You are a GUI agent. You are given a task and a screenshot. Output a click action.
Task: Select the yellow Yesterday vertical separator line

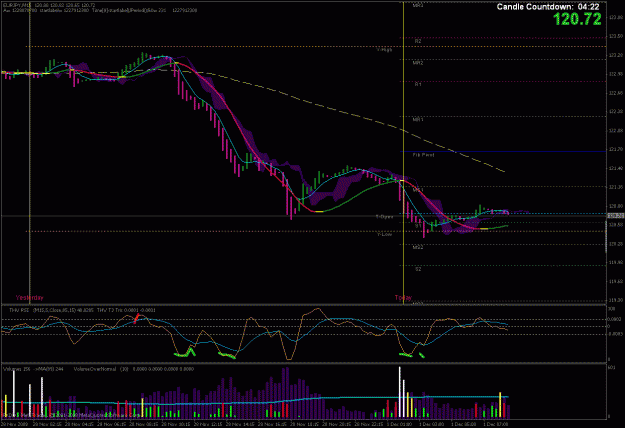pos(30,151)
